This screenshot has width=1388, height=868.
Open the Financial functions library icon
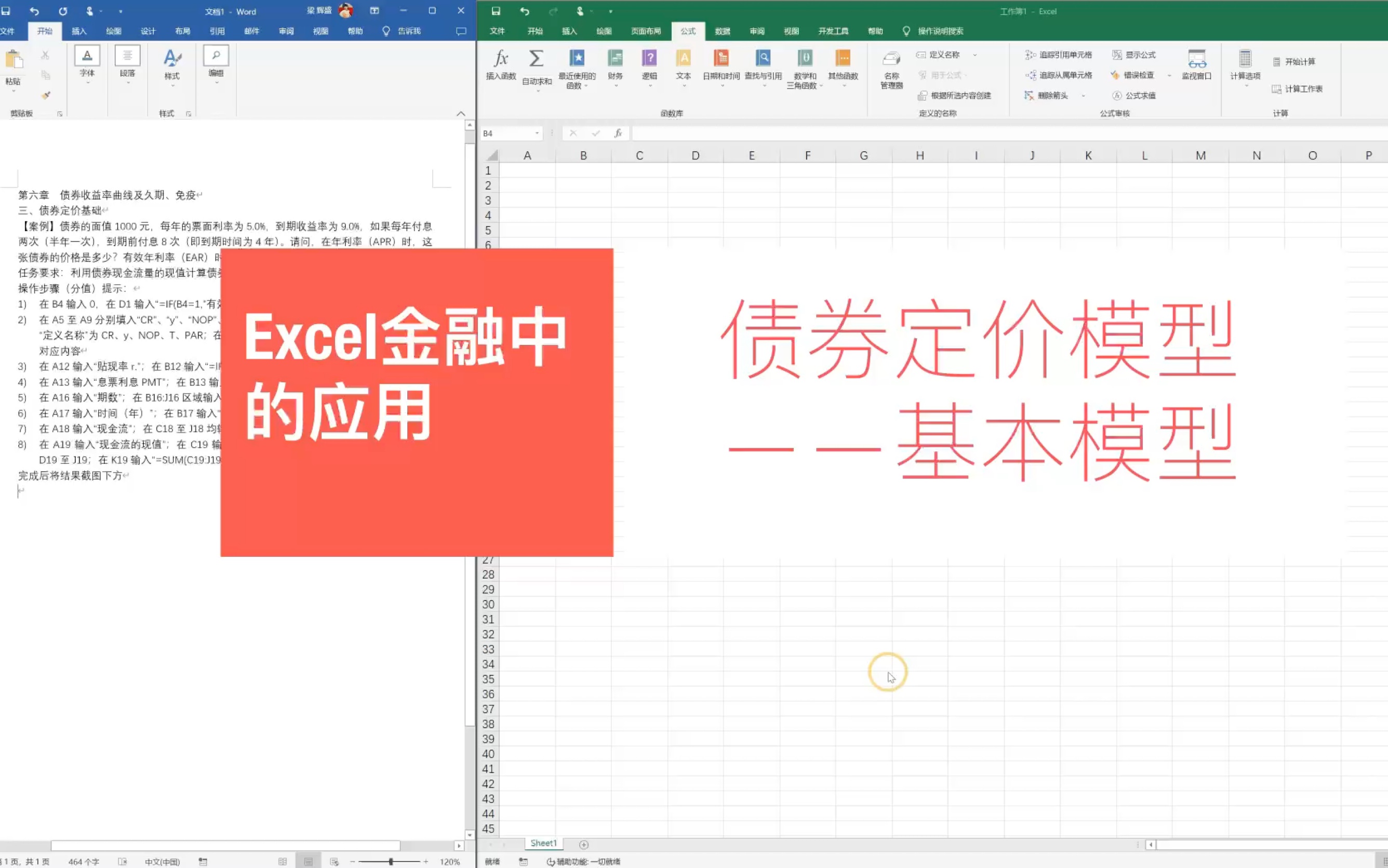(x=615, y=58)
